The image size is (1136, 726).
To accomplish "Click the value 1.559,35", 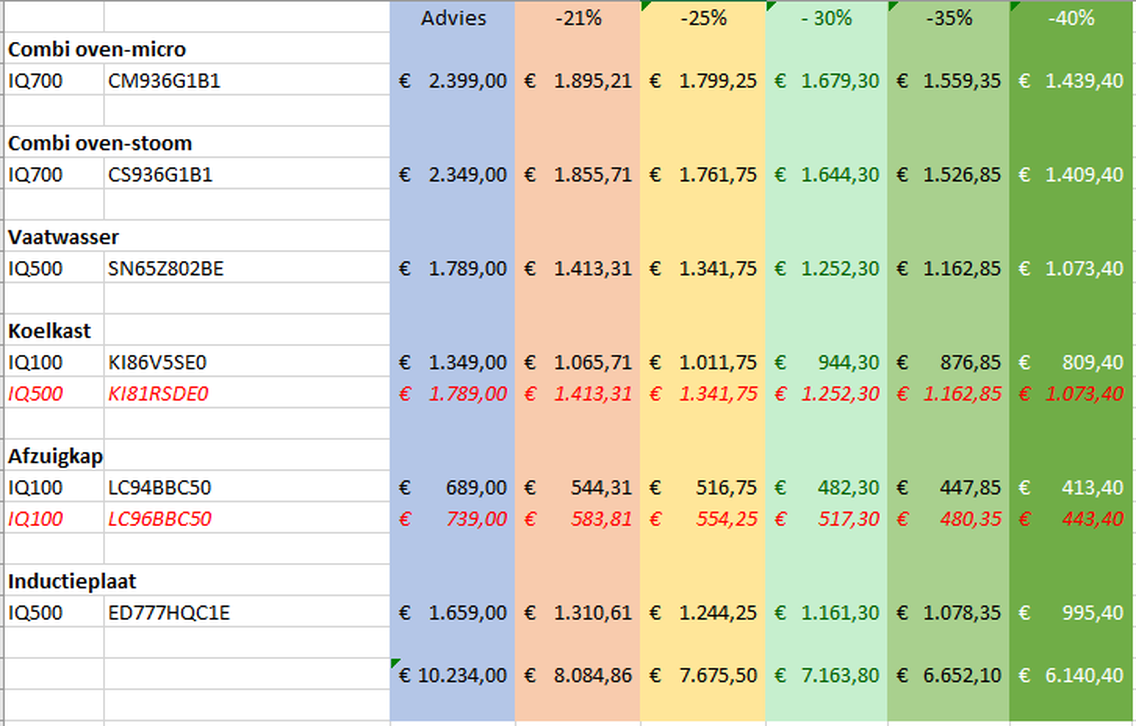I will [x=948, y=80].
